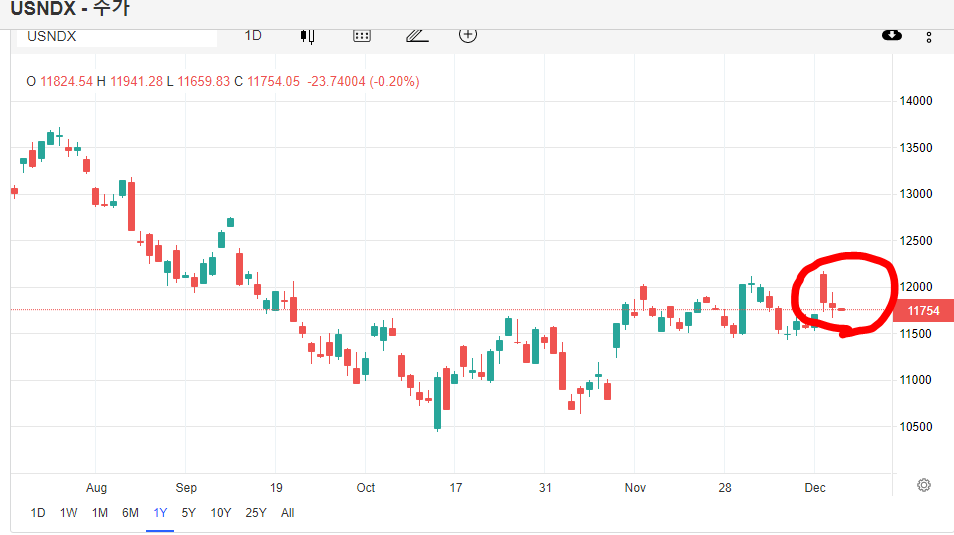
Task: Click the 17 date axis label
Action: coord(456,488)
